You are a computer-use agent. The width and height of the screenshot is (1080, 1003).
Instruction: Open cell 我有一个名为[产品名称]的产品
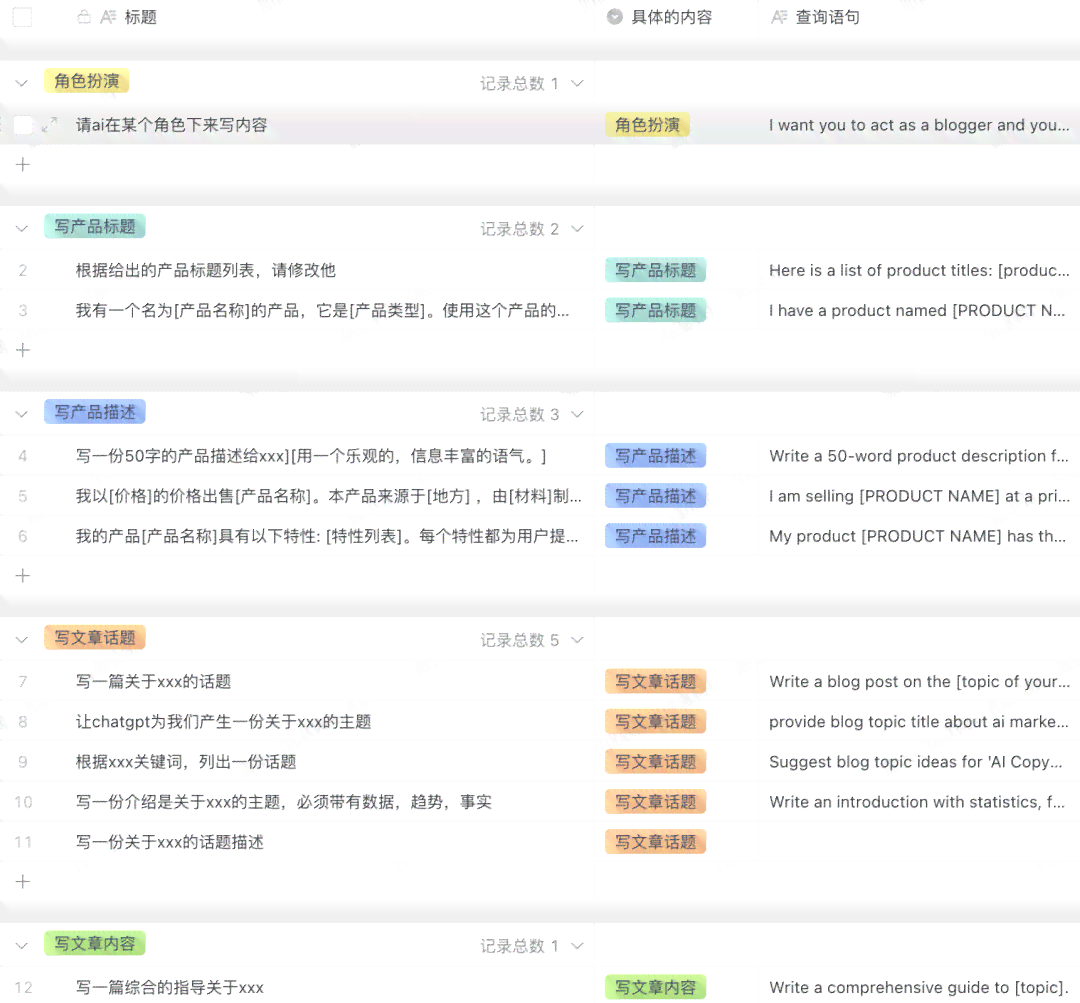pos(322,311)
